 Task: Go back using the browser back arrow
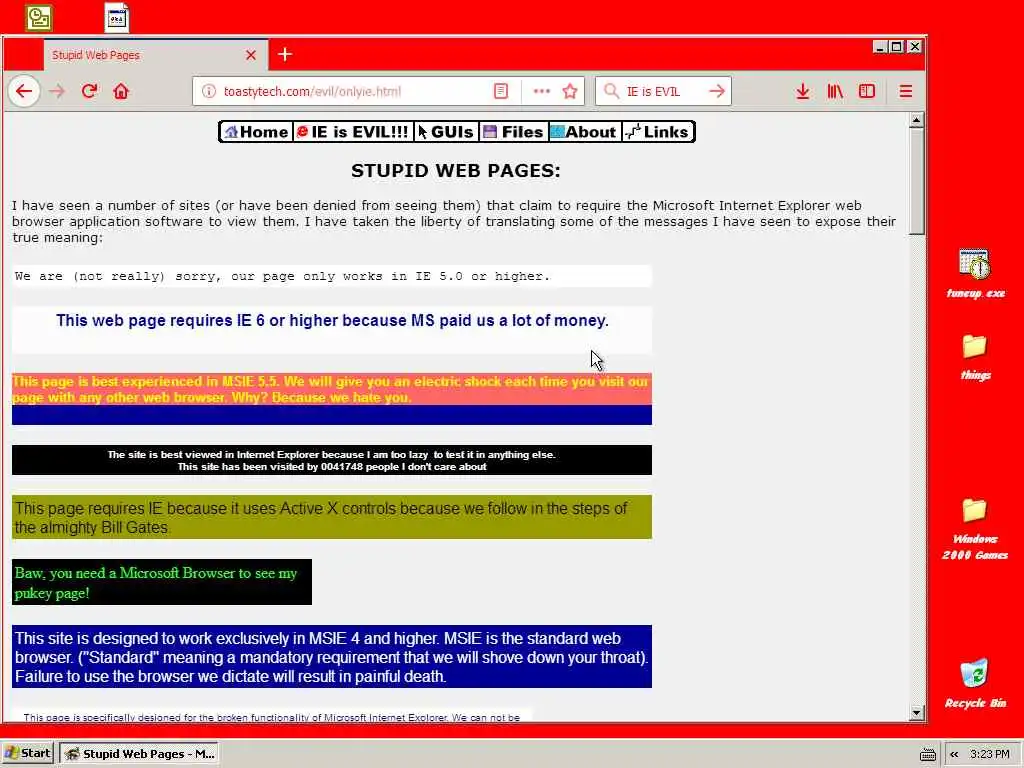click(24, 91)
